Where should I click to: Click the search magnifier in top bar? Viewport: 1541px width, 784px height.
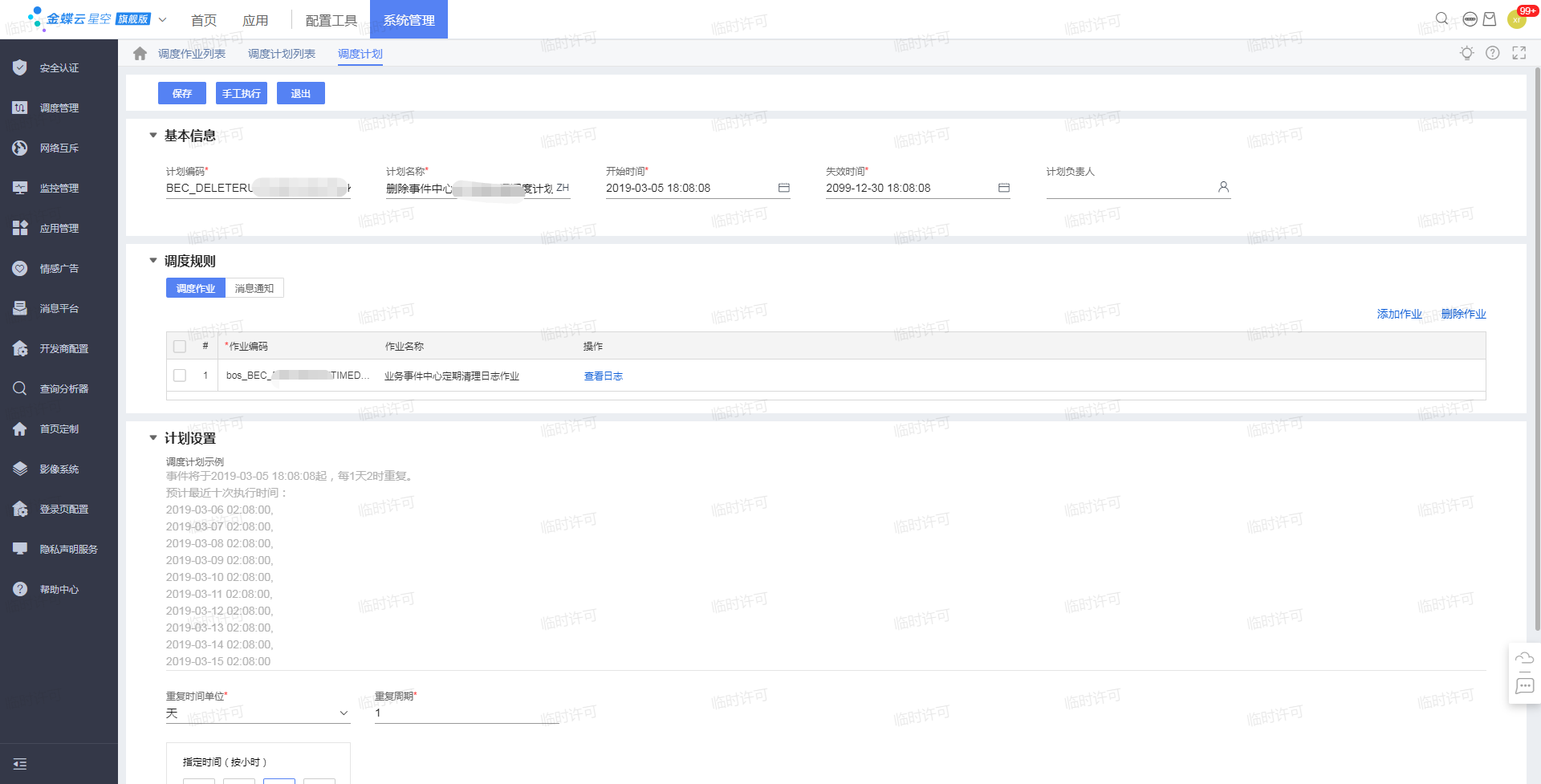[x=1442, y=19]
